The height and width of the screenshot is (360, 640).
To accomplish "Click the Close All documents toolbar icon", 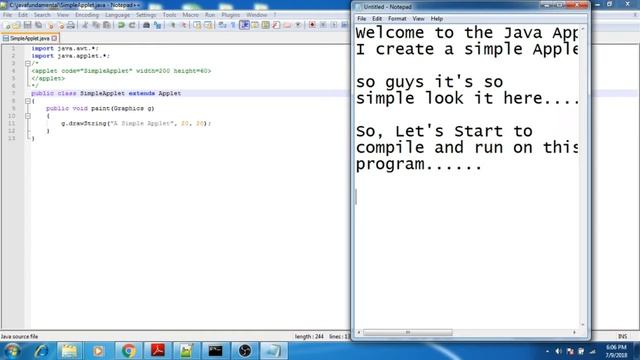I will pyautogui.click(x=60, y=25).
